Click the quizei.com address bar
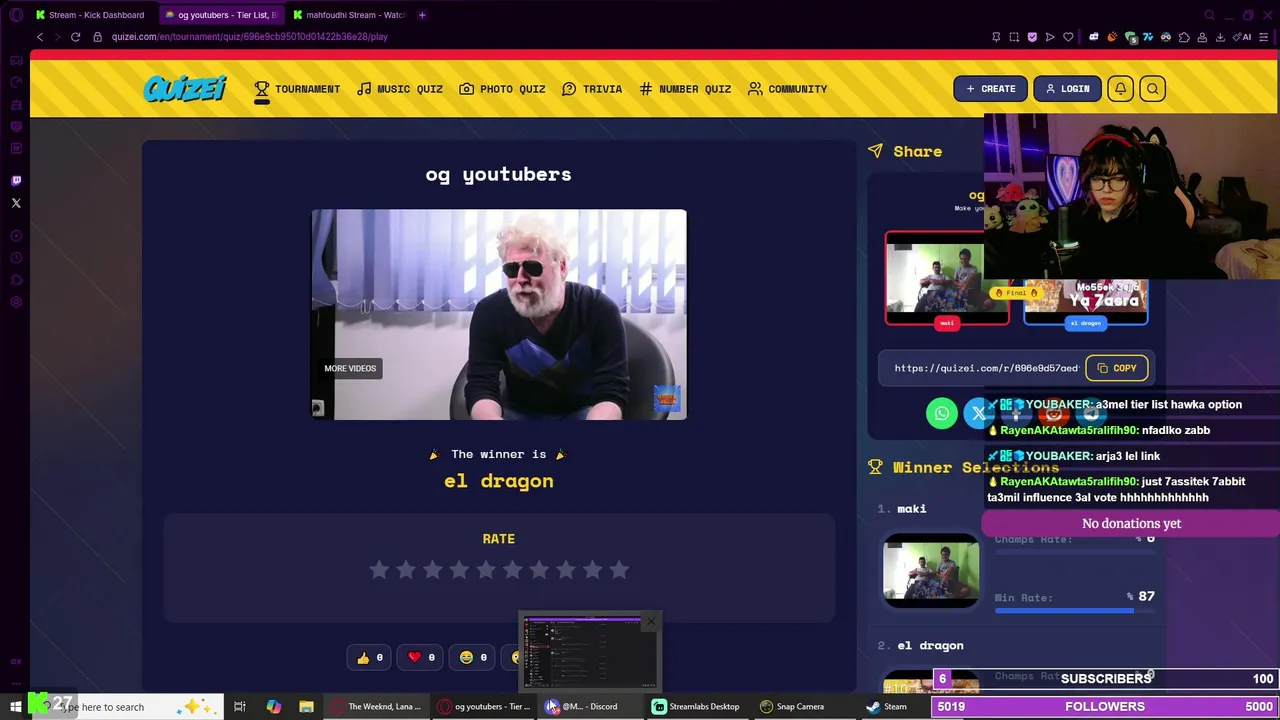Viewport: 1280px width, 720px height. point(250,37)
